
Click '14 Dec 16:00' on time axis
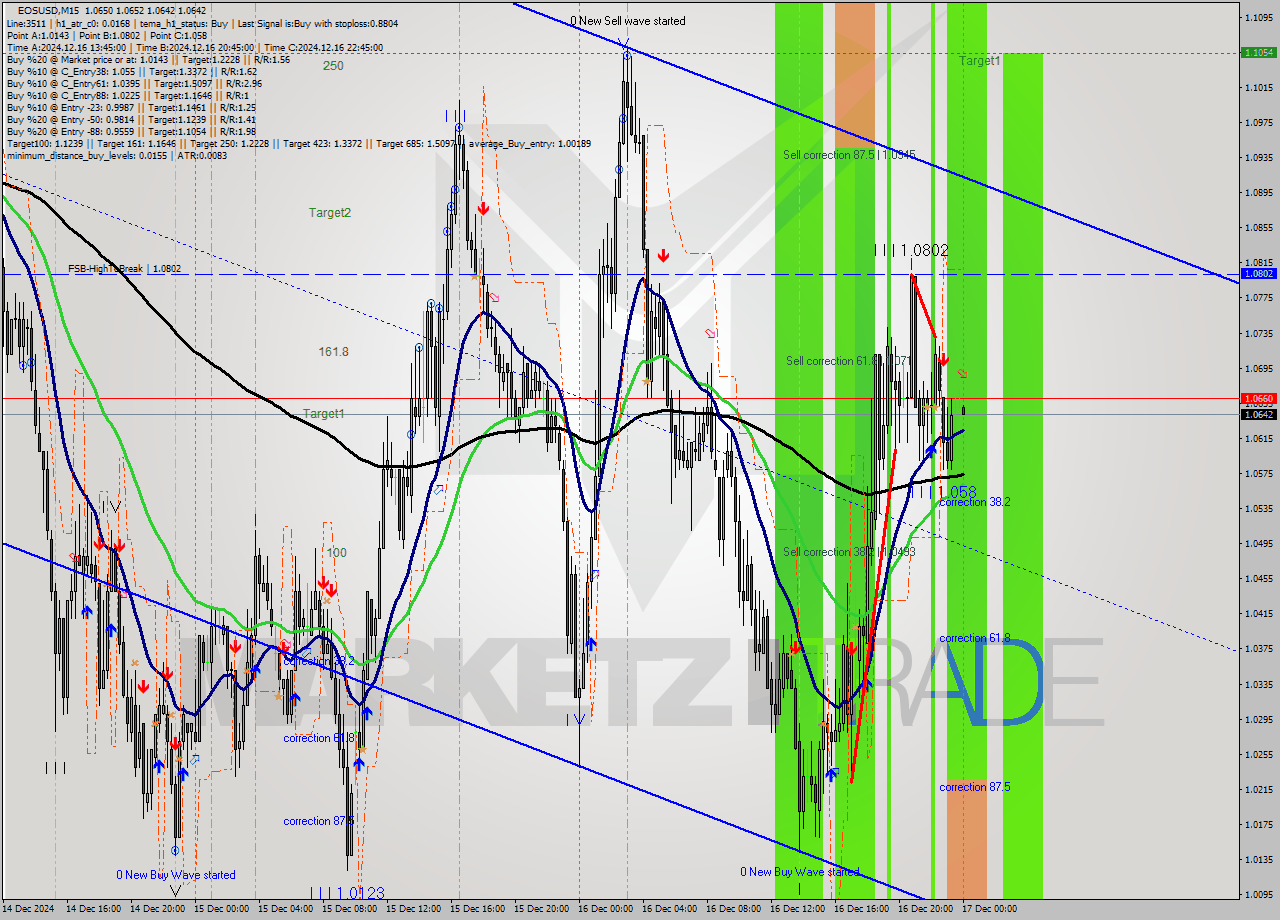[x=92, y=909]
